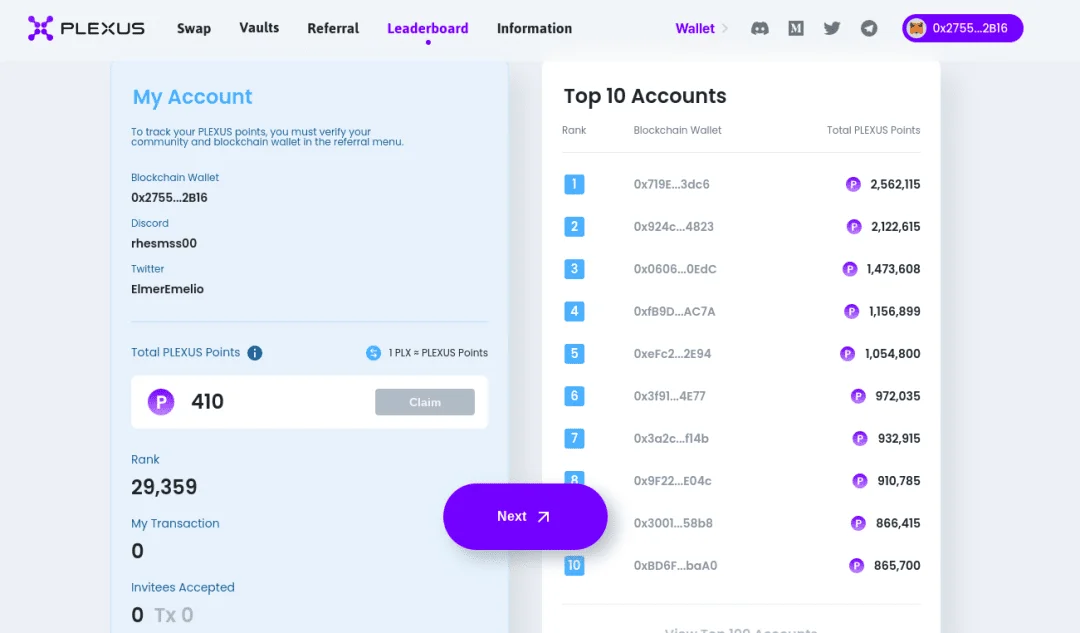Click the points value 866,415

pyautogui.click(x=898, y=523)
